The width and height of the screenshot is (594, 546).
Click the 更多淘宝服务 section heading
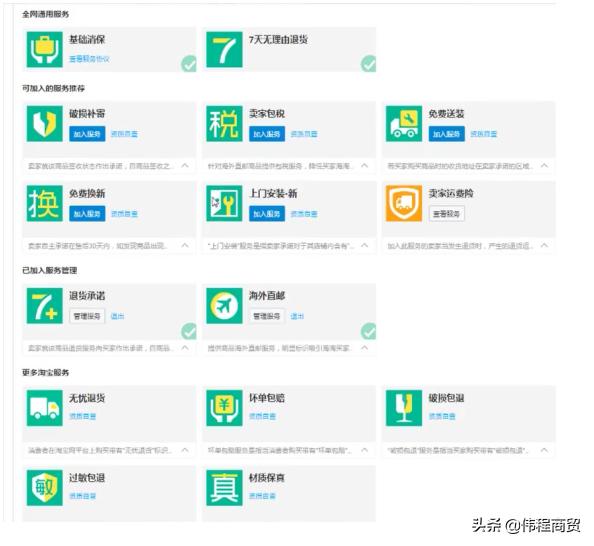point(45,372)
